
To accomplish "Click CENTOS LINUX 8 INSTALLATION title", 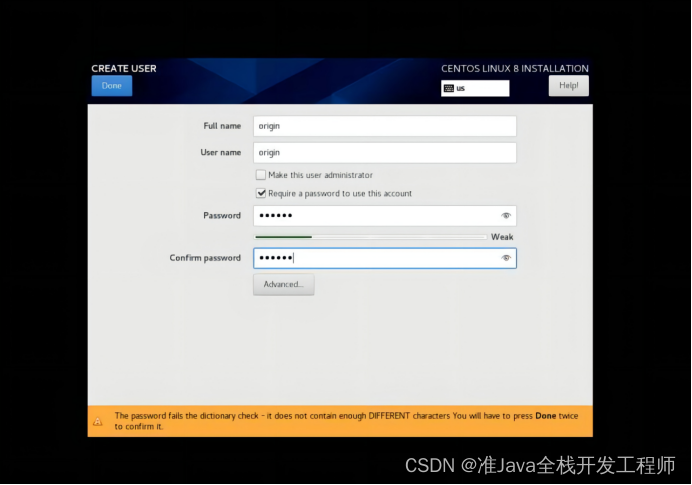I will point(515,68).
